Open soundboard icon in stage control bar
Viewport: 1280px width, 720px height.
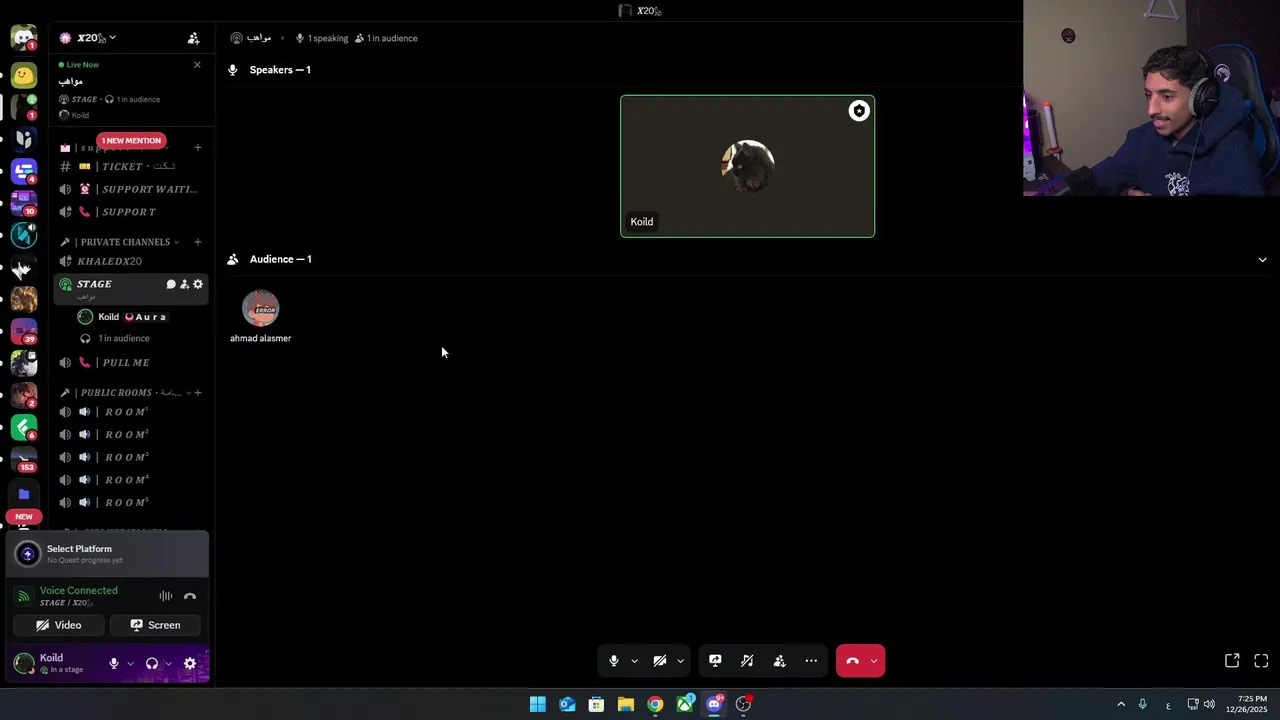pyautogui.click(x=747, y=661)
